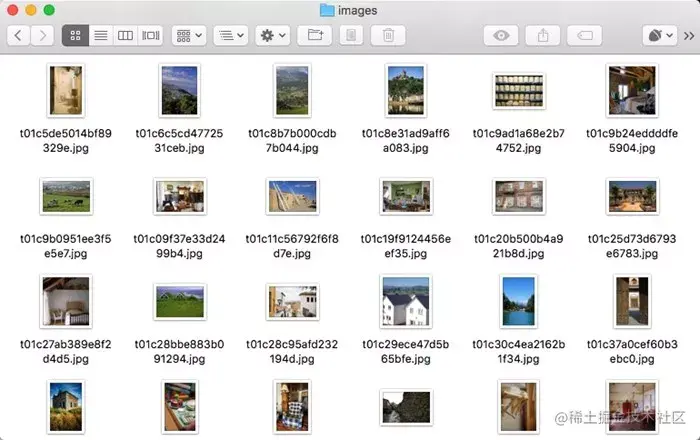This screenshot has height=440, width=700.
Task: Select thumbnail of t01c30c4ea2162b1f34.jpg
Action: [x=519, y=302]
